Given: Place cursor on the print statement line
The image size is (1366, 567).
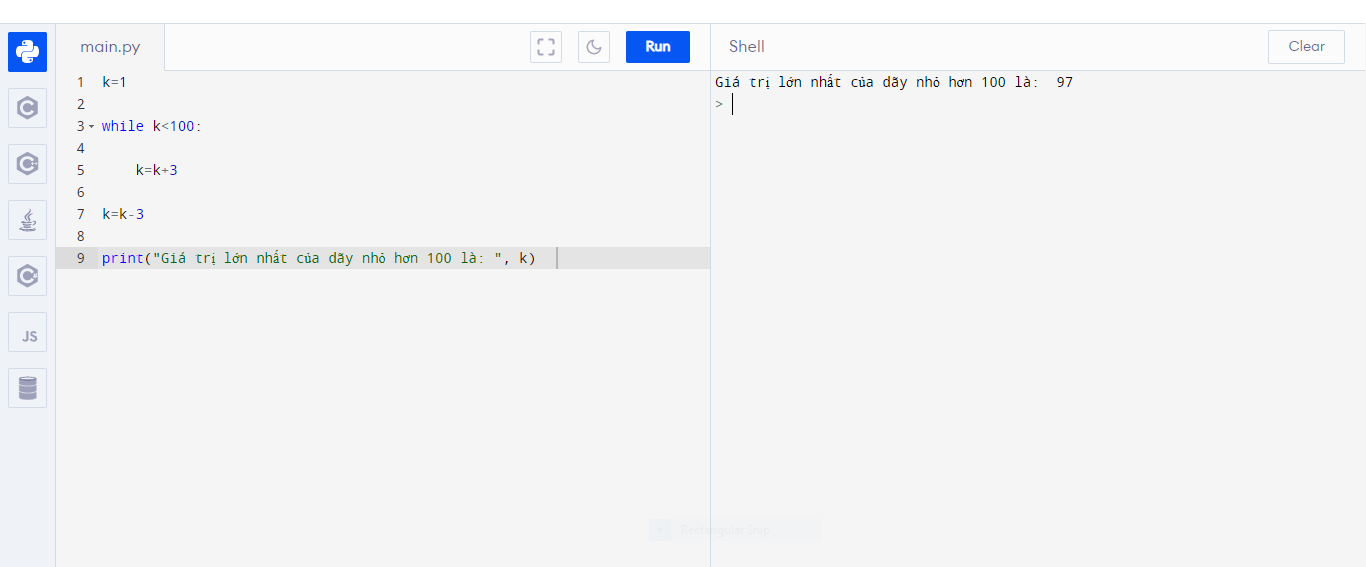Looking at the screenshot, I should [x=318, y=258].
